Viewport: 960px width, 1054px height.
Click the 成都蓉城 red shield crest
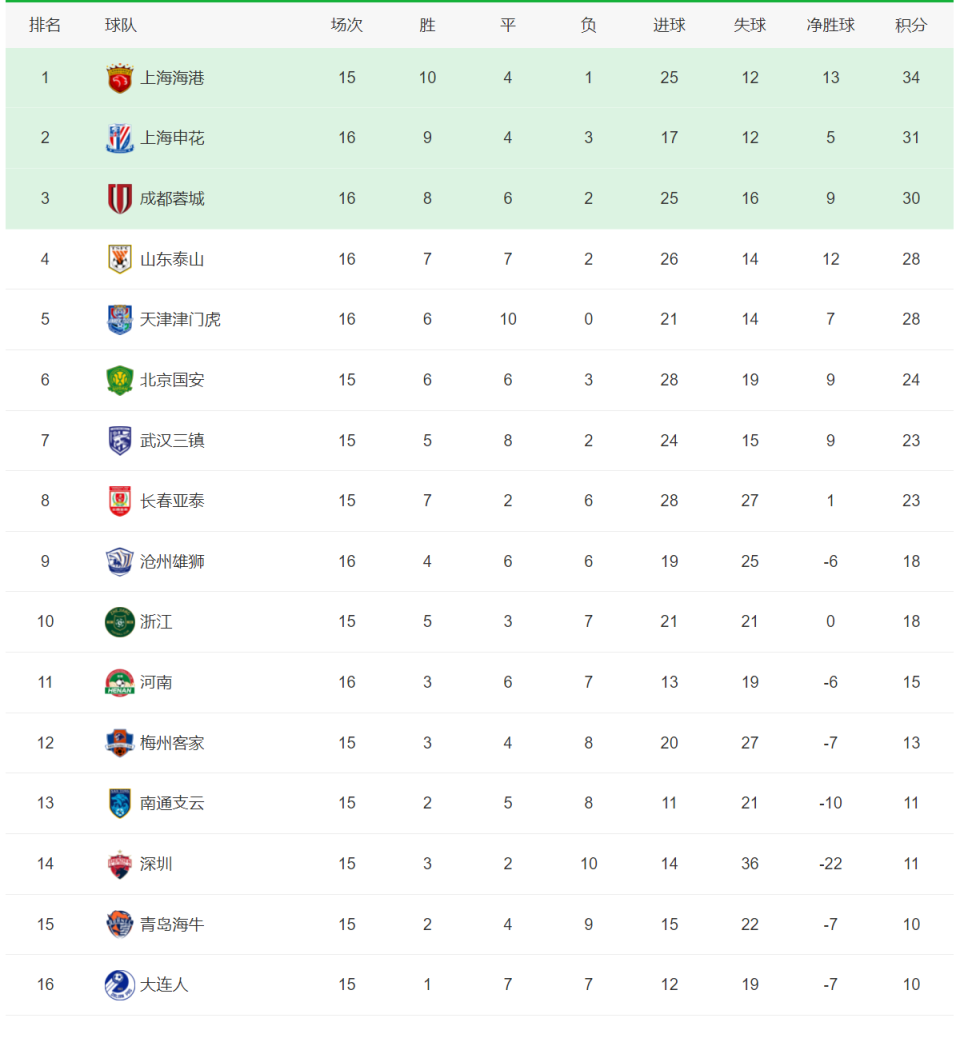[x=120, y=199]
